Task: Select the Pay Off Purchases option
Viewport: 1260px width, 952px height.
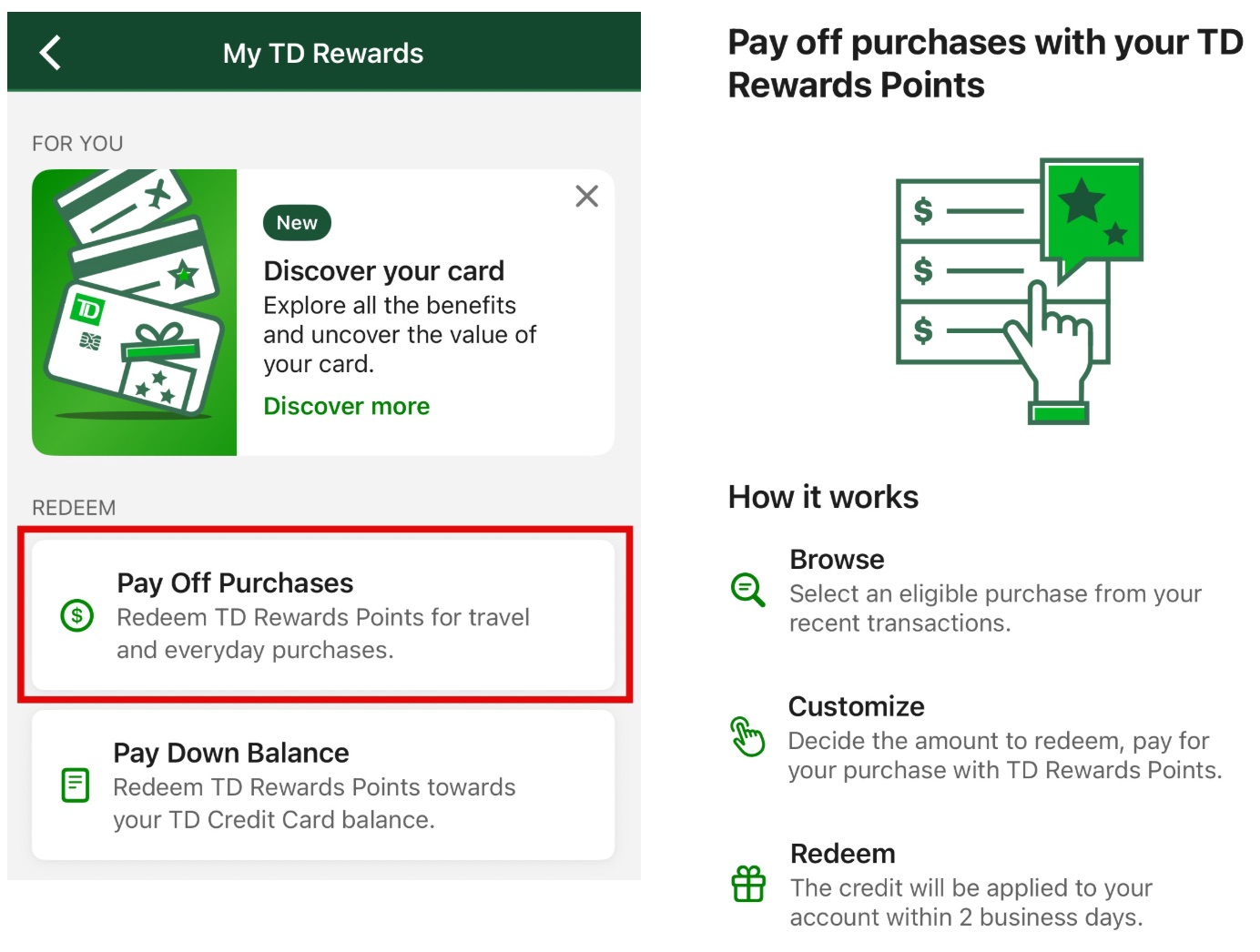Action: point(323,614)
